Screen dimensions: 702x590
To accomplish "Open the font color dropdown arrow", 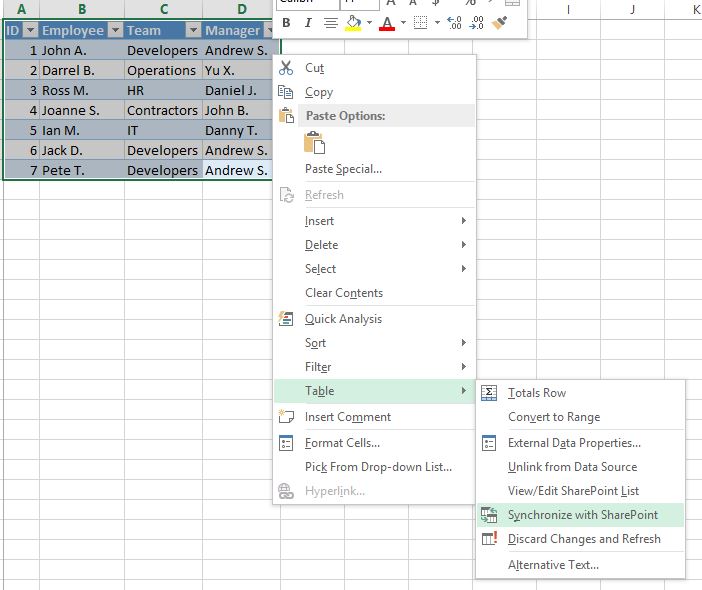I will click(403, 22).
